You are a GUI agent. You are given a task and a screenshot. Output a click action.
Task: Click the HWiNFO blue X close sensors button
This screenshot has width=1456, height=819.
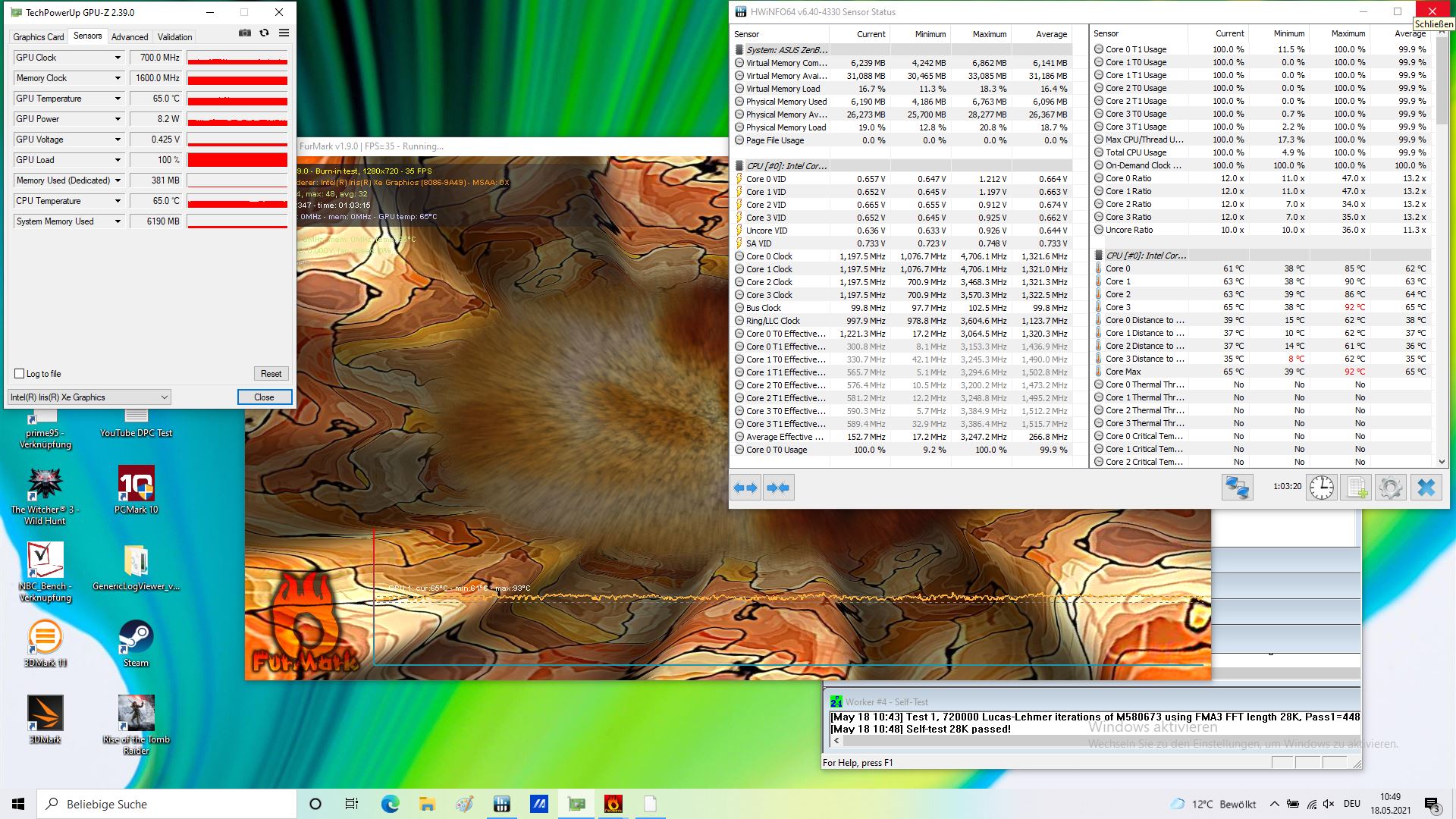click(x=1426, y=487)
